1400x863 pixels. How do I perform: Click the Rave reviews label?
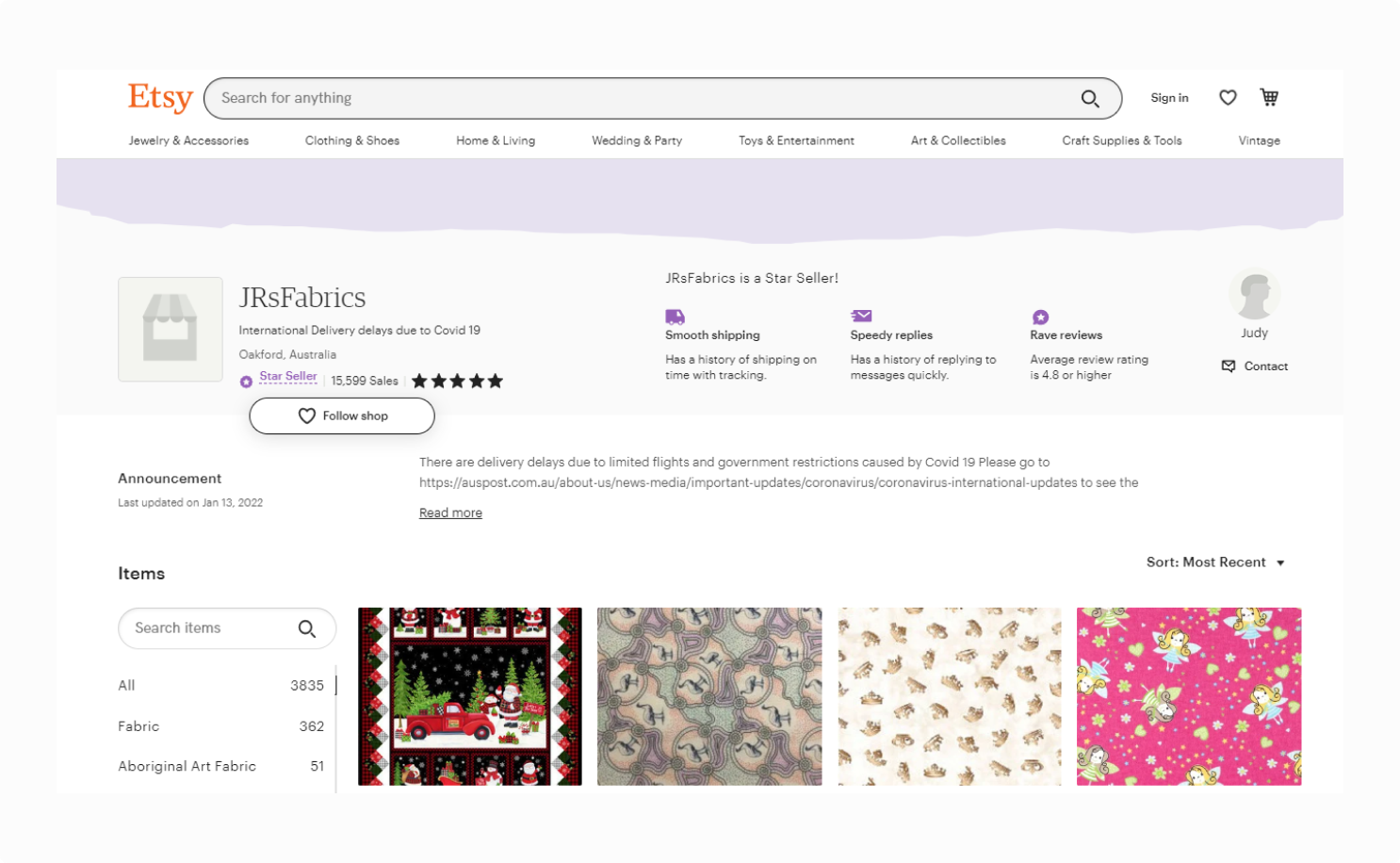pyautogui.click(x=1066, y=335)
